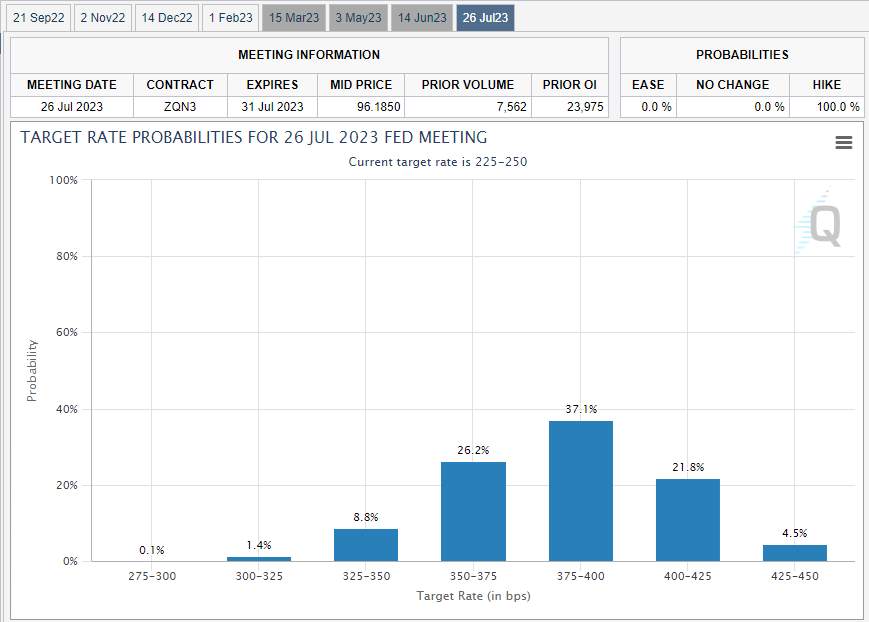Viewport: 869px width, 622px height.
Task: Open the 14 Dec22 meeting tab
Action: (167, 18)
